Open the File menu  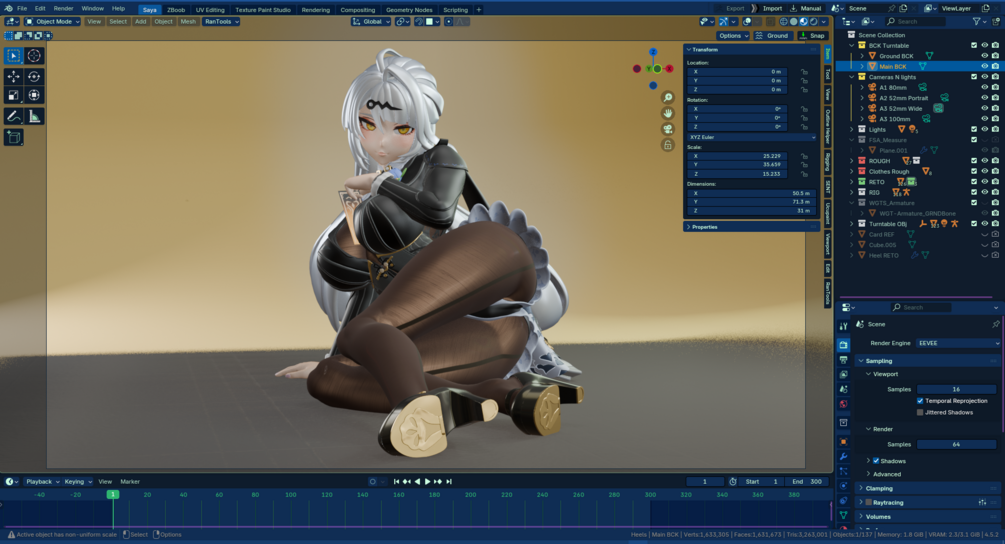point(22,9)
